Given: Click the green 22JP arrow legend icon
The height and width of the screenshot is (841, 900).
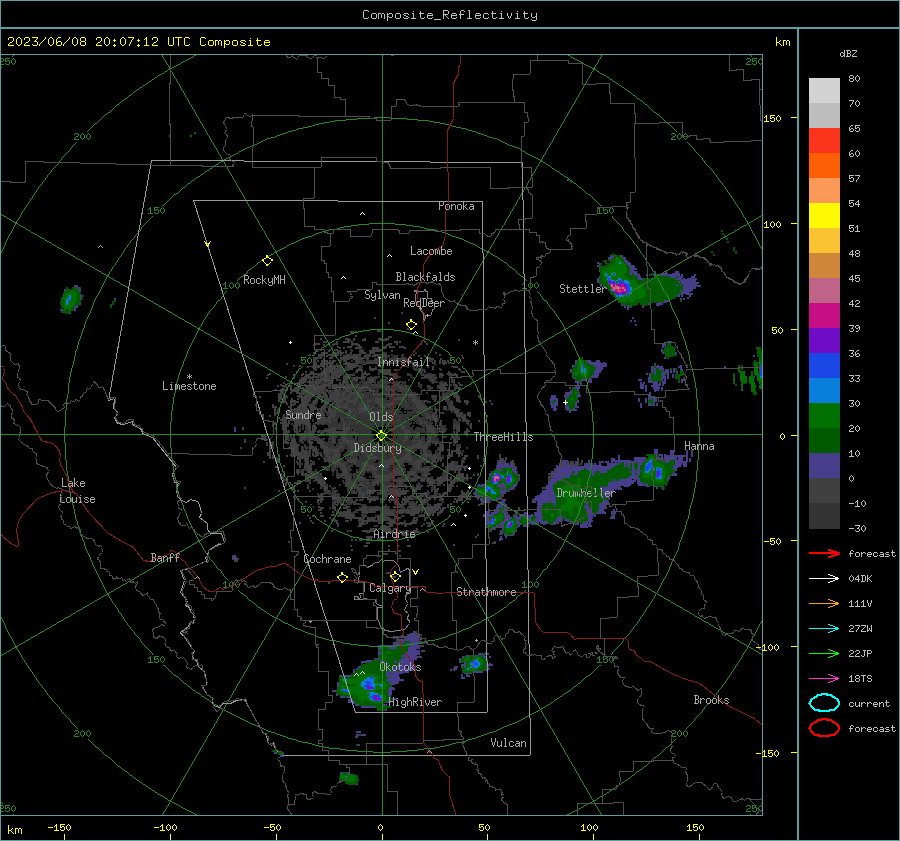Looking at the screenshot, I should tap(824, 653).
